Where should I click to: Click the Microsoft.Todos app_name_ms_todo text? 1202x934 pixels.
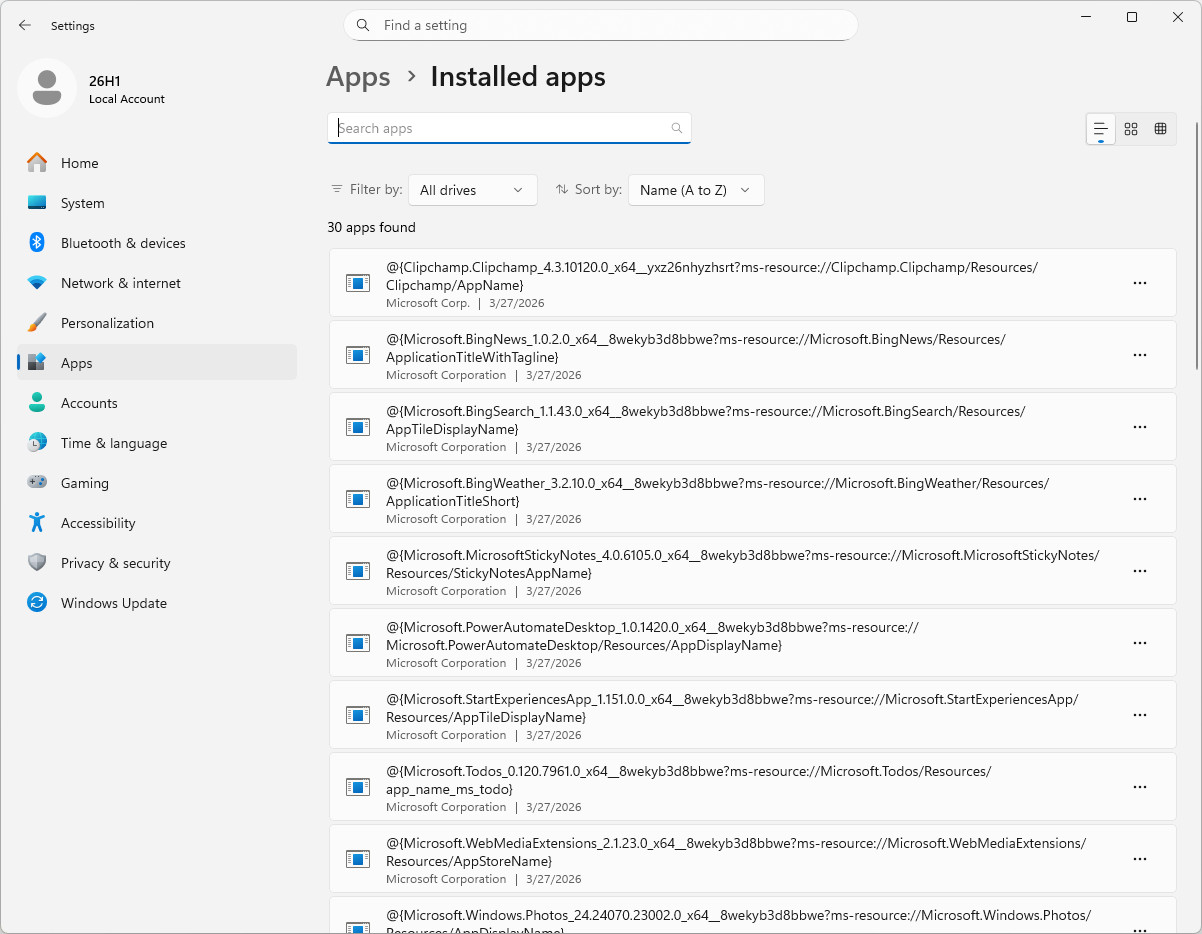[x=449, y=789]
